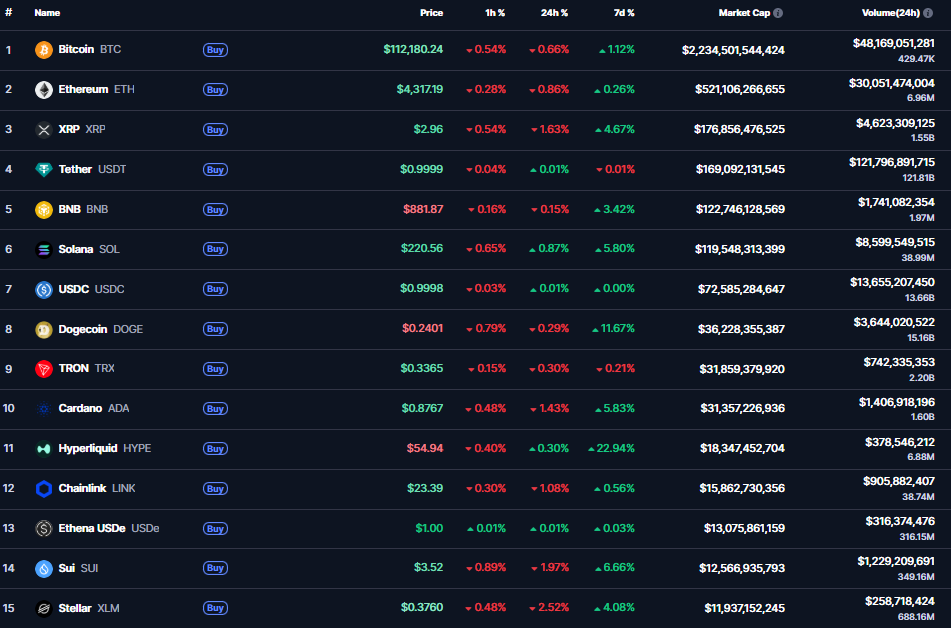Open the Cardano ADA coin page
The width and height of the screenshot is (951, 628).
(x=93, y=408)
